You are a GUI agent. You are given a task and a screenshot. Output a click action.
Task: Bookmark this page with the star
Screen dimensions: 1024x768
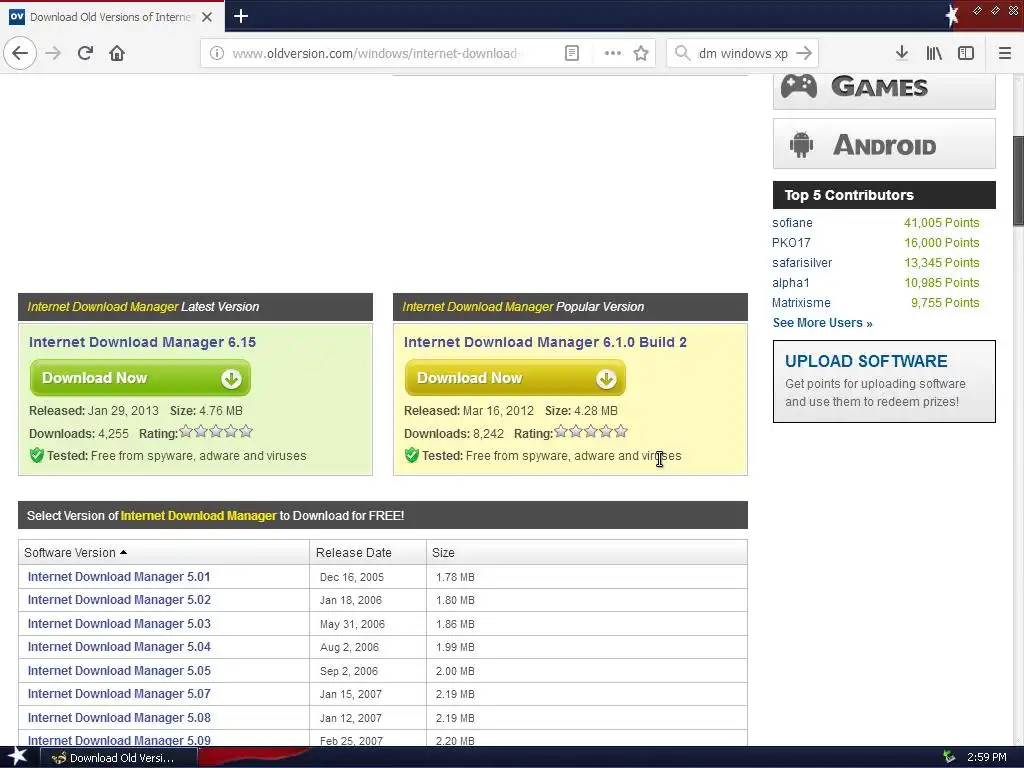pos(641,53)
